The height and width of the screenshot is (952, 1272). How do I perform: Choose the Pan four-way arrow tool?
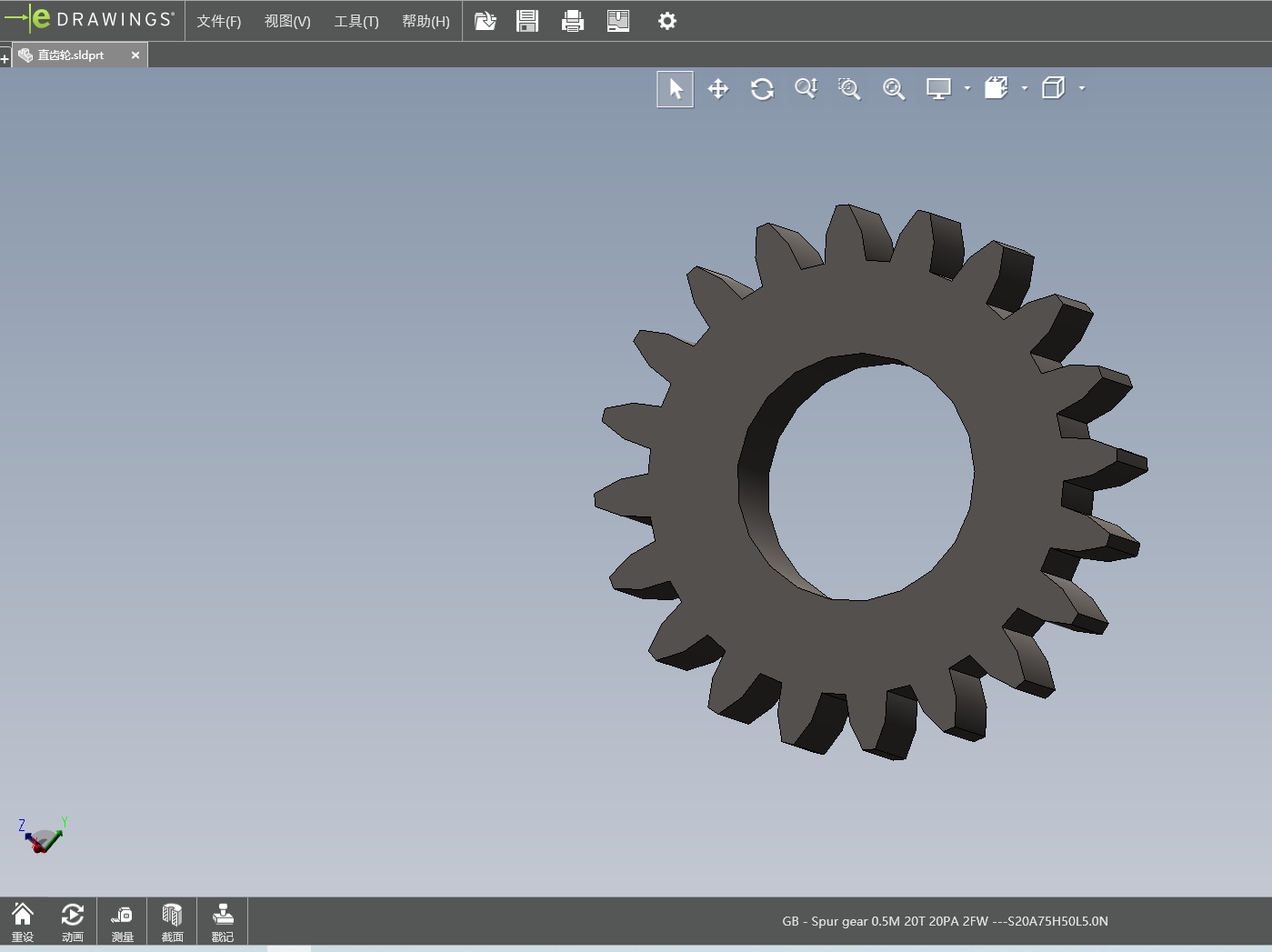click(x=718, y=89)
